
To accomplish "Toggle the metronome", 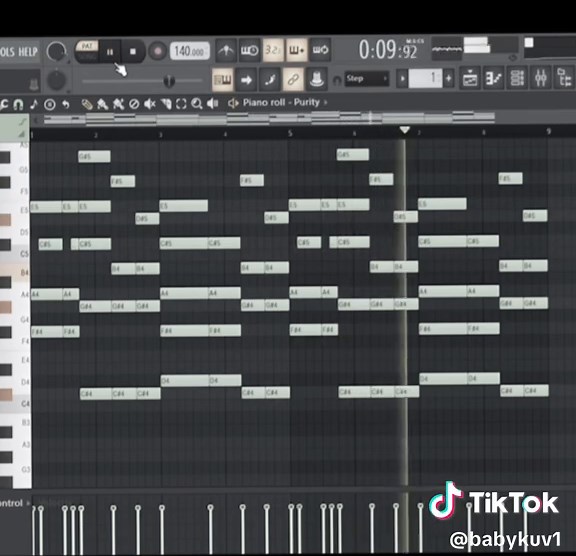I will [226, 50].
